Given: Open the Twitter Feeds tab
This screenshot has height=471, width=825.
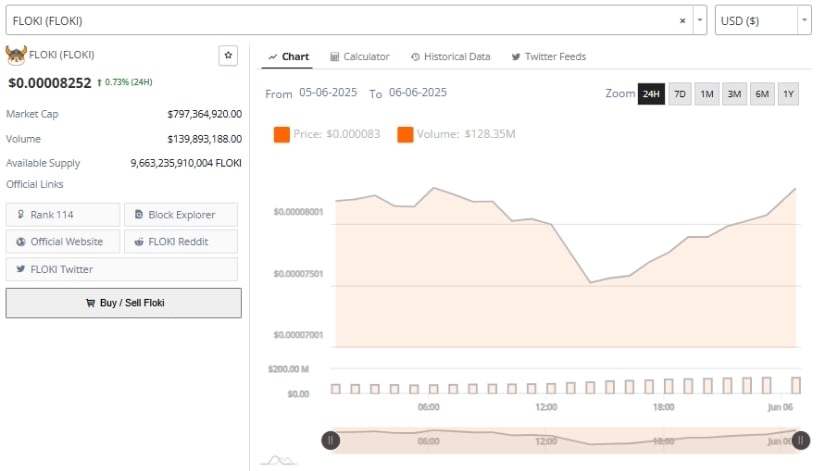Looking at the screenshot, I should tap(548, 57).
